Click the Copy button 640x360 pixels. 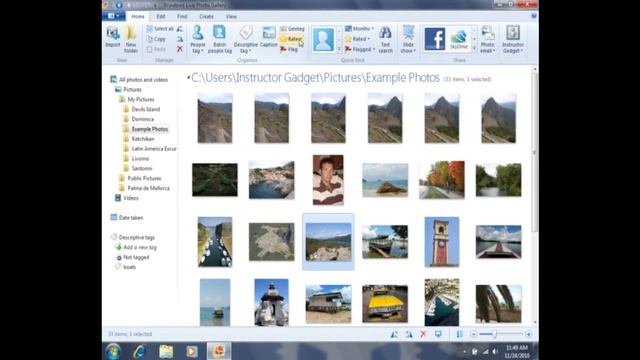156,39
